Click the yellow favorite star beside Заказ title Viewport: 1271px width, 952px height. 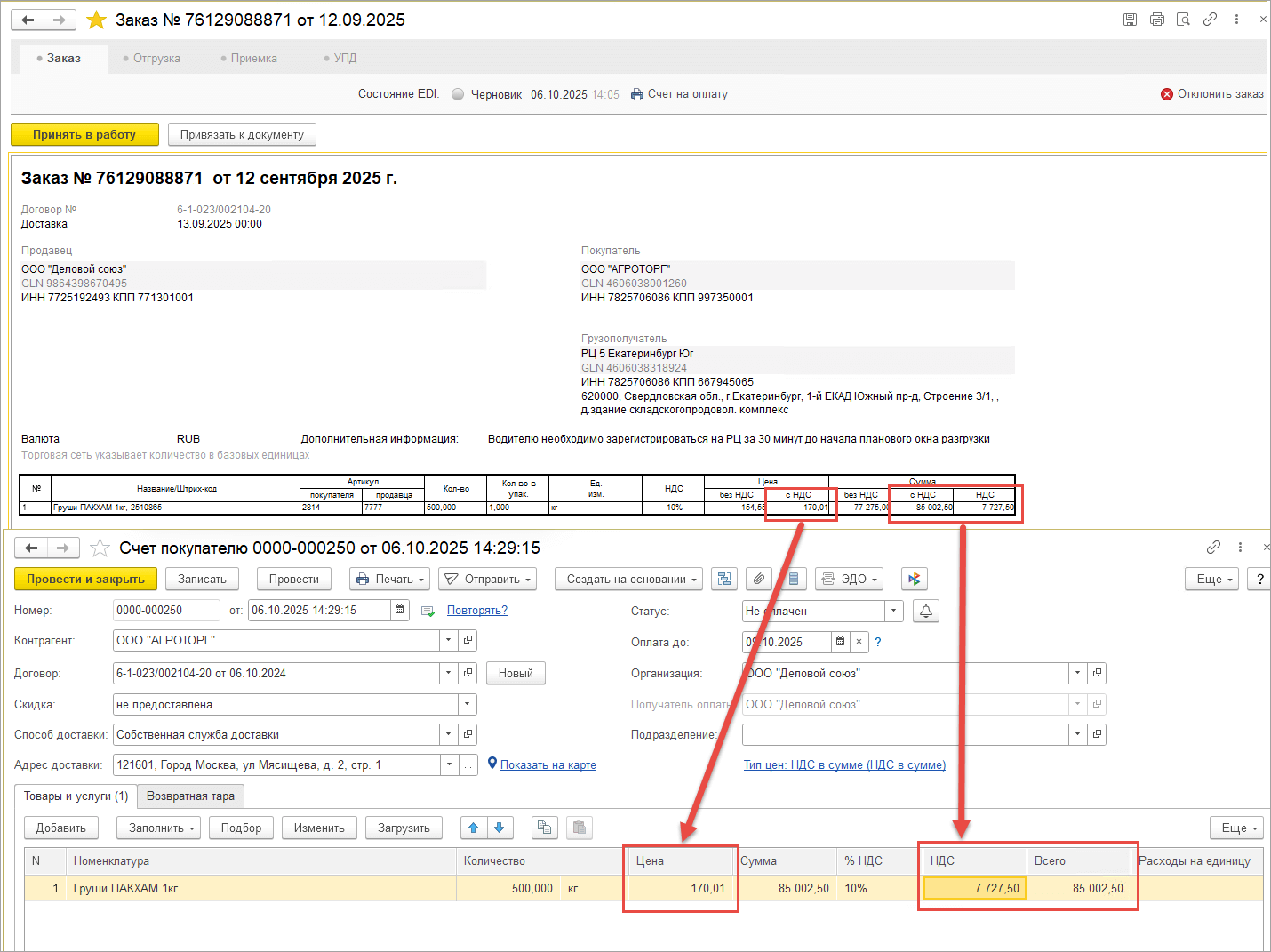coord(97,20)
